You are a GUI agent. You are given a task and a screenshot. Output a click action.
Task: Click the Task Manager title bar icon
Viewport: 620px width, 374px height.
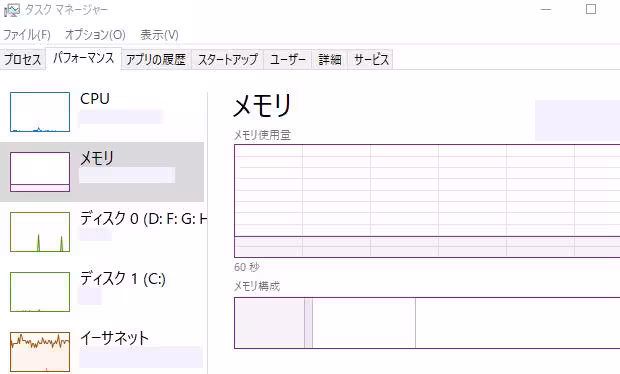(x=11, y=10)
